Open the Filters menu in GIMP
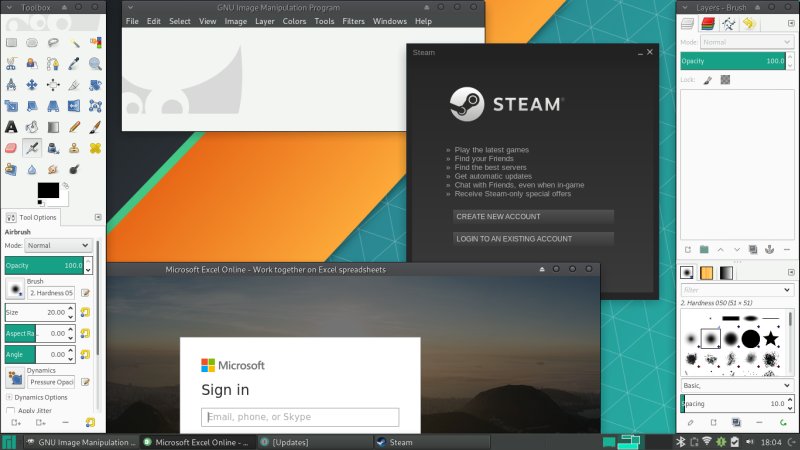800x450 pixels. (x=354, y=21)
